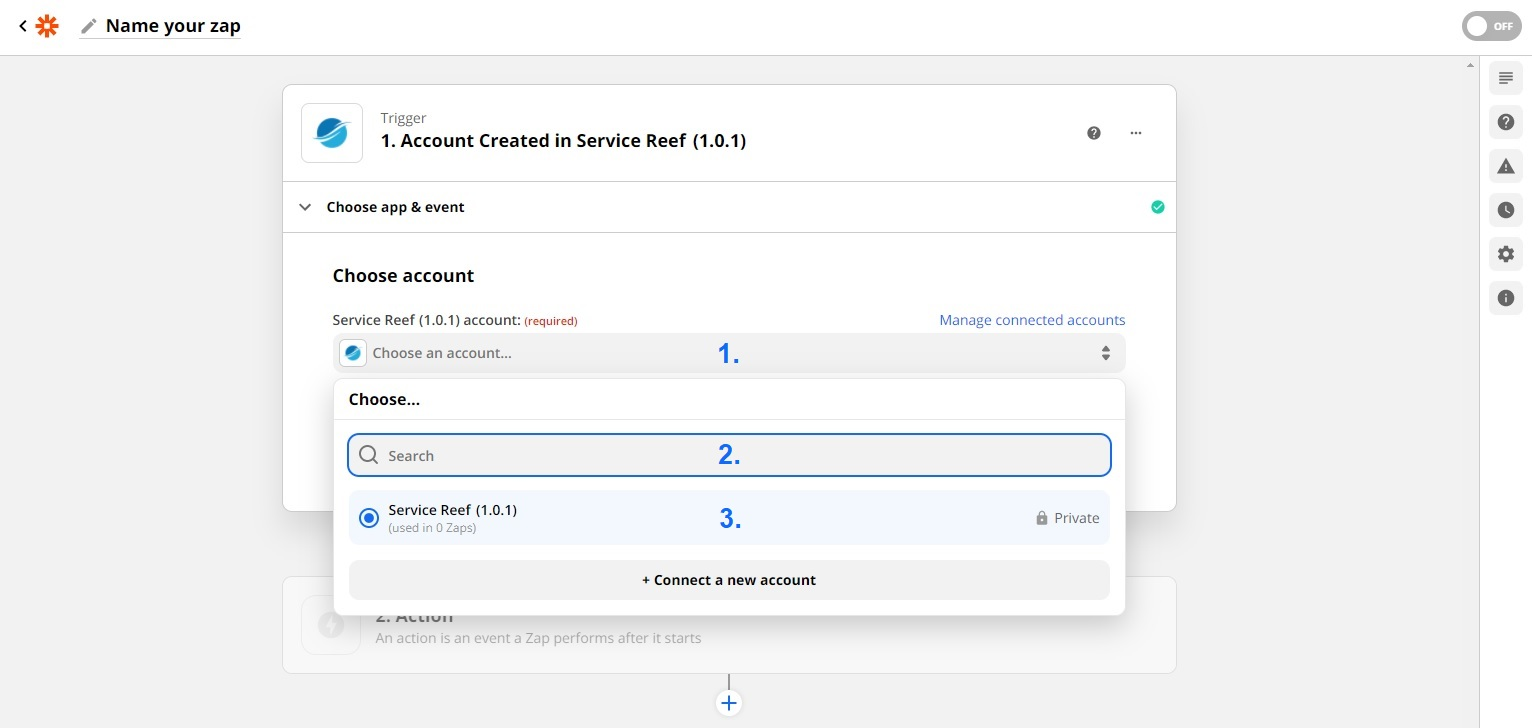Collapse the Choose app & event section
This screenshot has width=1532, height=728.
point(305,207)
